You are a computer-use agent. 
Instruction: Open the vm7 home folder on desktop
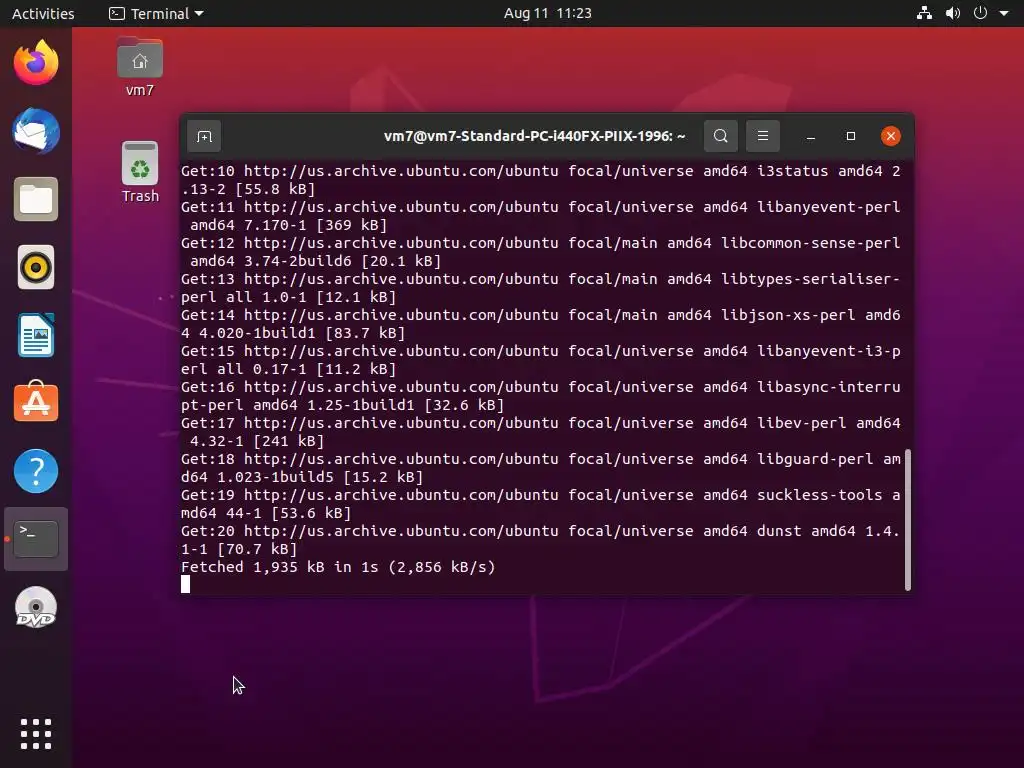[x=140, y=67]
